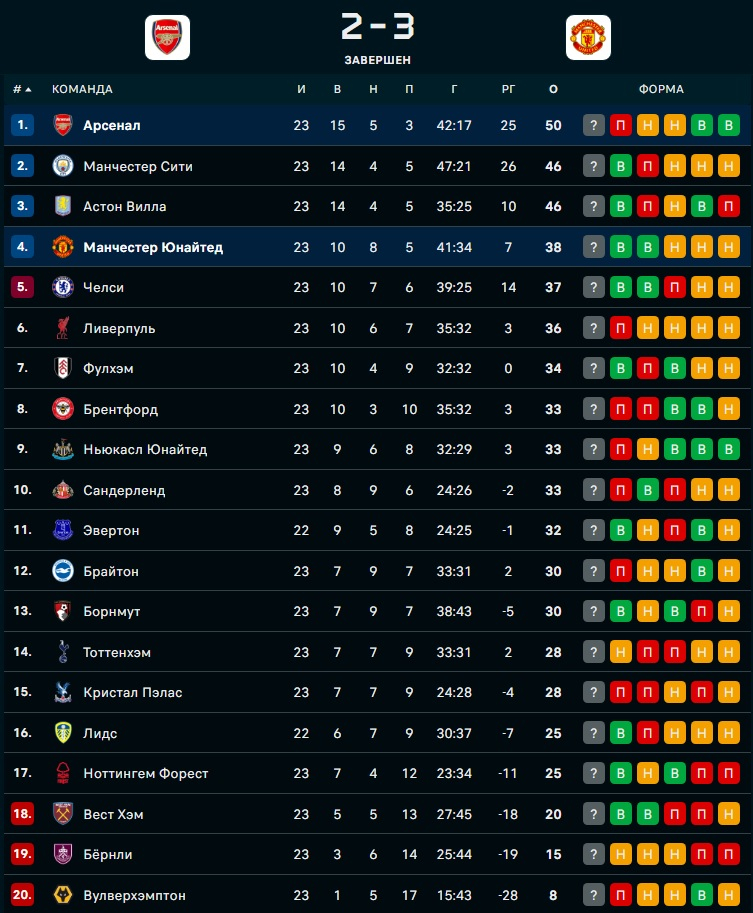Open the Фулхэм team link

108,368
